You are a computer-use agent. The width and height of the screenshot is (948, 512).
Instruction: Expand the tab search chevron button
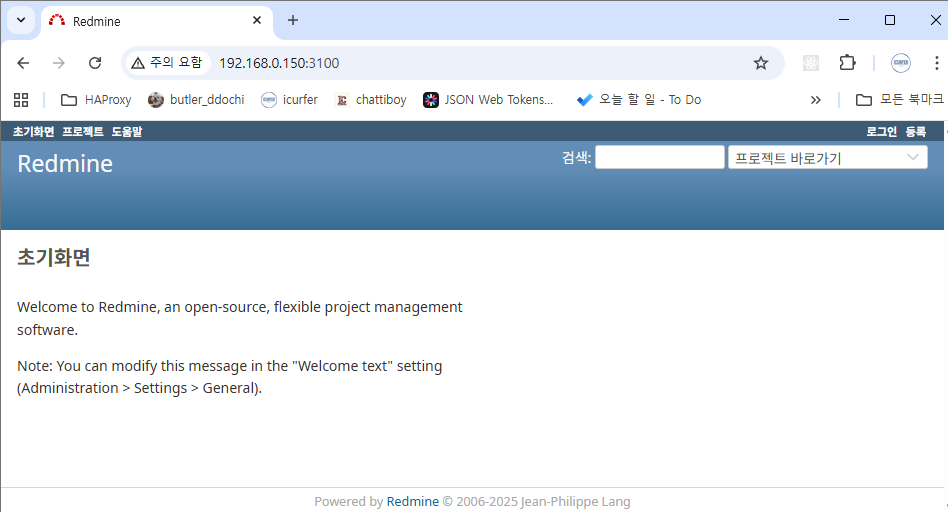(21, 20)
